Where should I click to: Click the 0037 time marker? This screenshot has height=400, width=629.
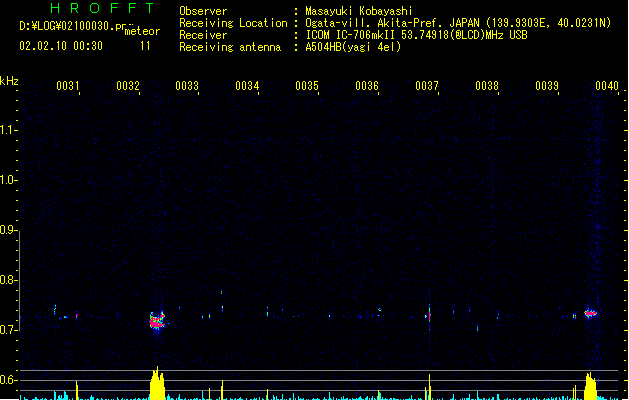[427, 86]
